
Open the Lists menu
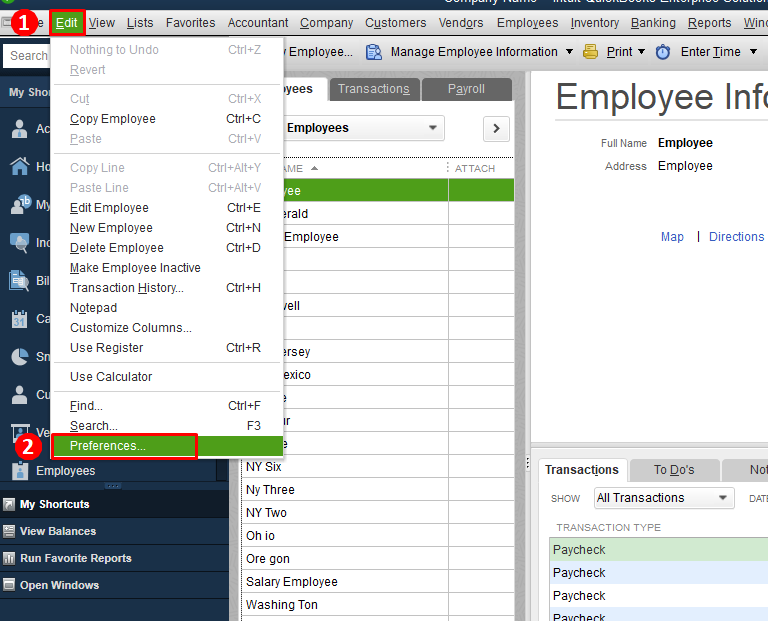click(140, 23)
